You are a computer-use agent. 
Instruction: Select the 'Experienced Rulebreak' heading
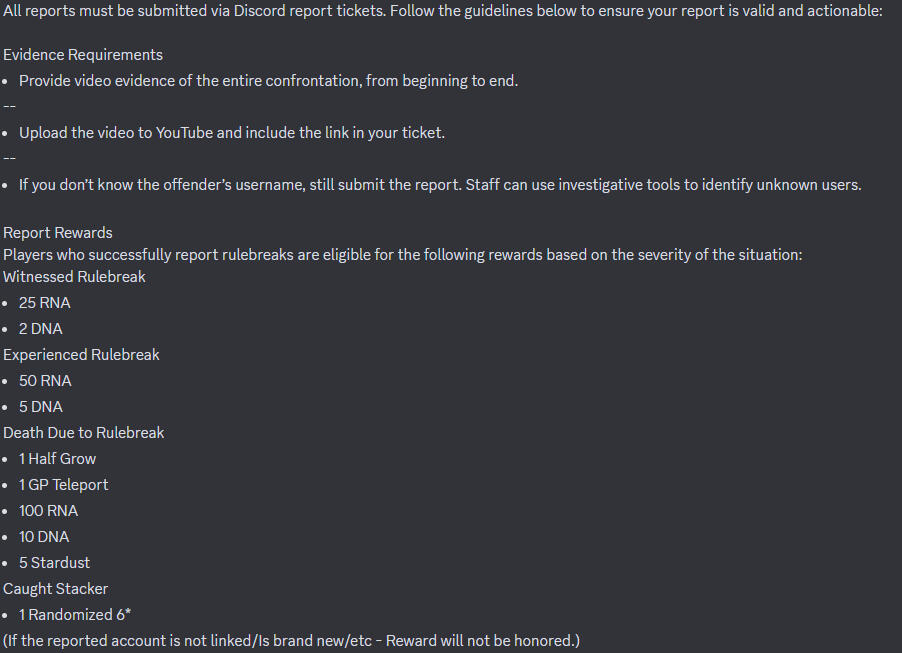pyautogui.click(x=81, y=354)
